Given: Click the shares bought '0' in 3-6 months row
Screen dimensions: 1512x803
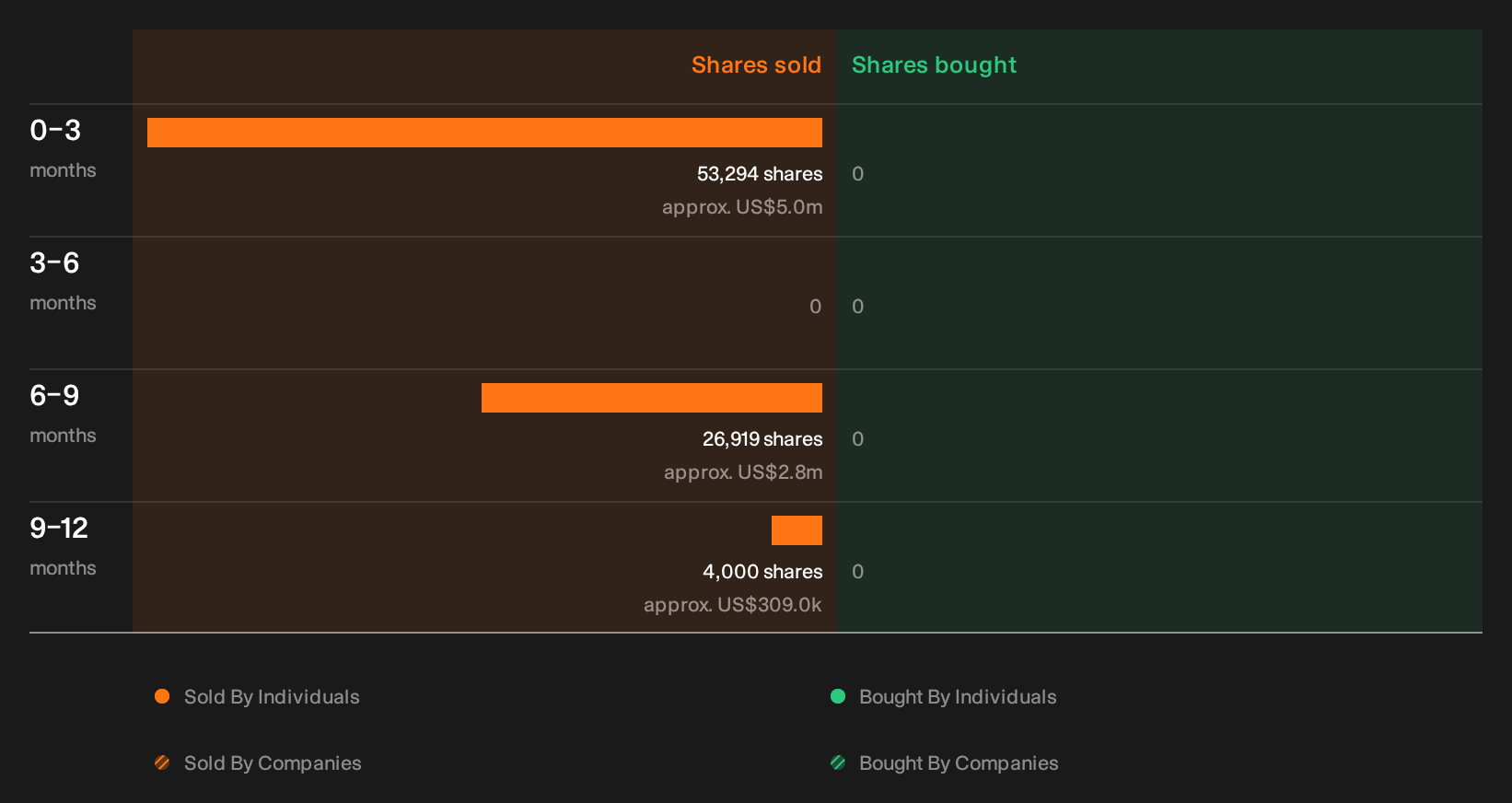Looking at the screenshot, I should coord(857,307).
